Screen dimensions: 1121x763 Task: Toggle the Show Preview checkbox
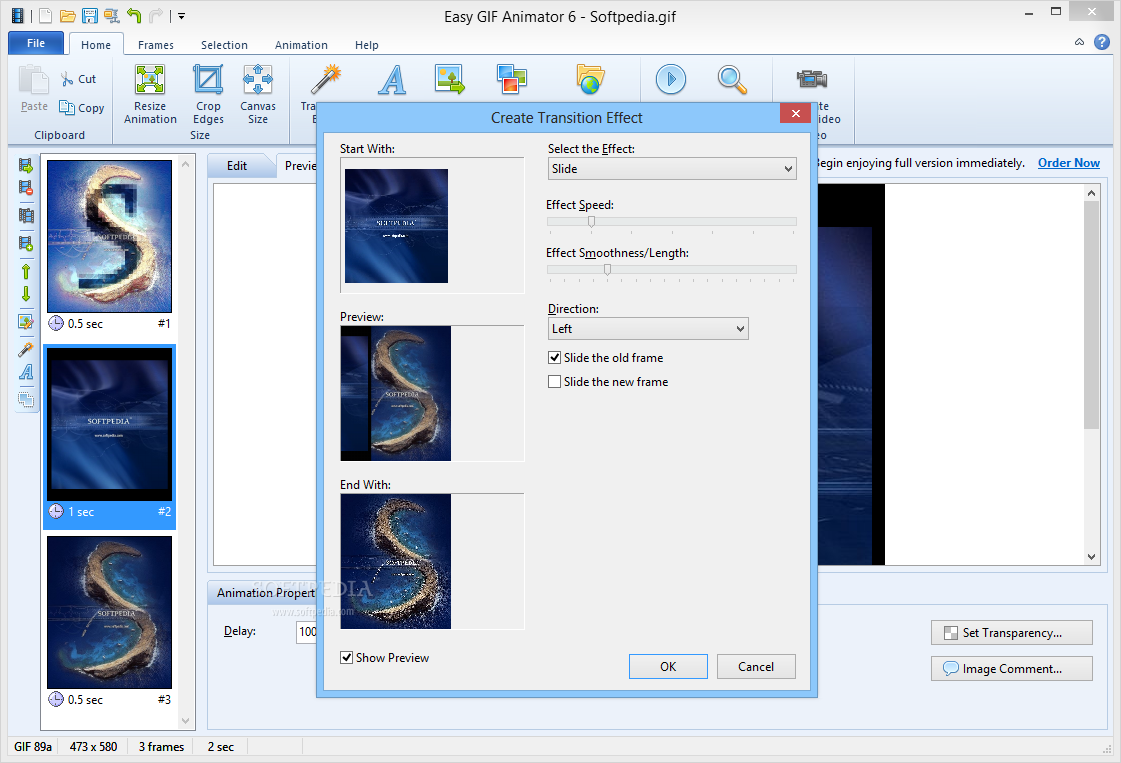coord(347,657)
